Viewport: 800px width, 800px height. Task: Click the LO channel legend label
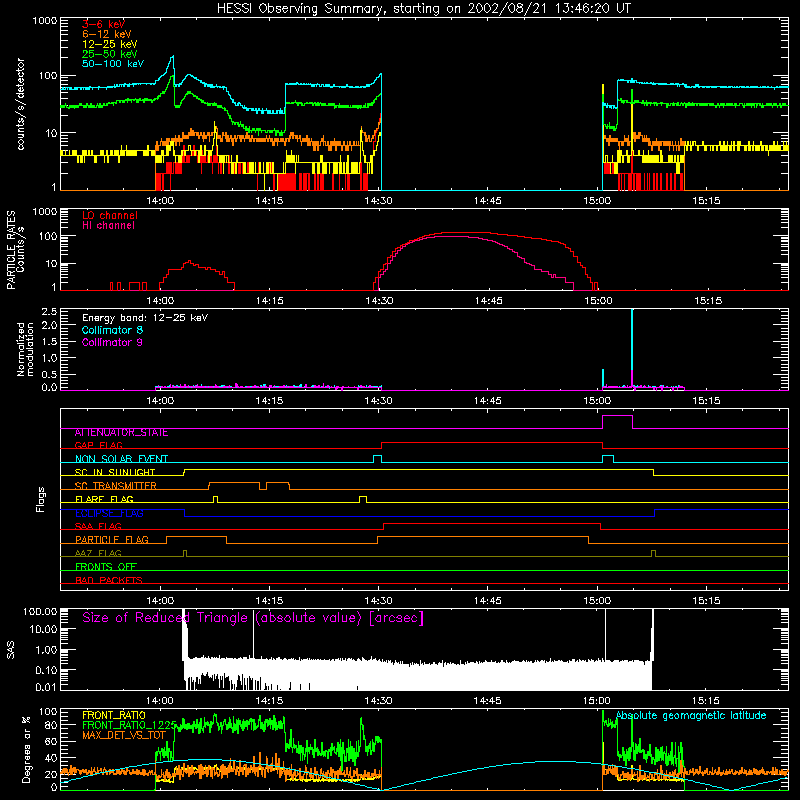coord(110,215)
